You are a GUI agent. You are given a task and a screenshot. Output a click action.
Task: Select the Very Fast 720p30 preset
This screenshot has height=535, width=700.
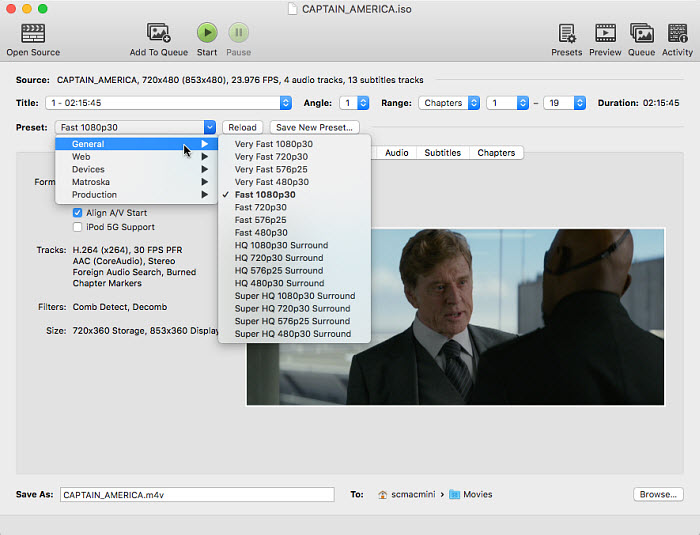click(x=295, y=157)
